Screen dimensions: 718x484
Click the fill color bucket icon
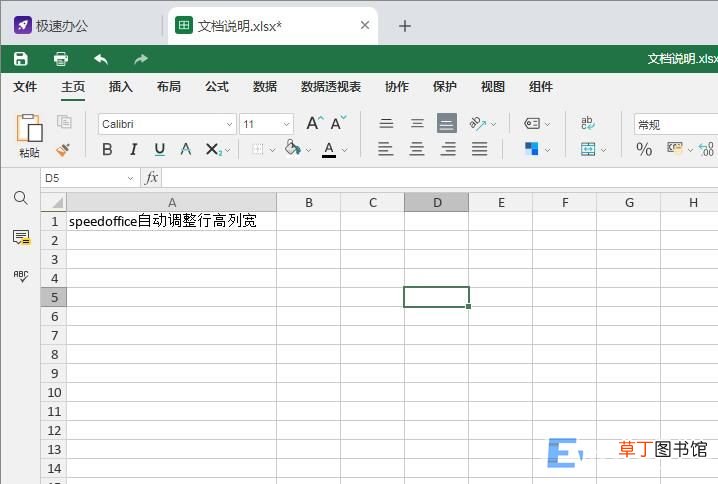pyautogui.click(x=293, y=148)
